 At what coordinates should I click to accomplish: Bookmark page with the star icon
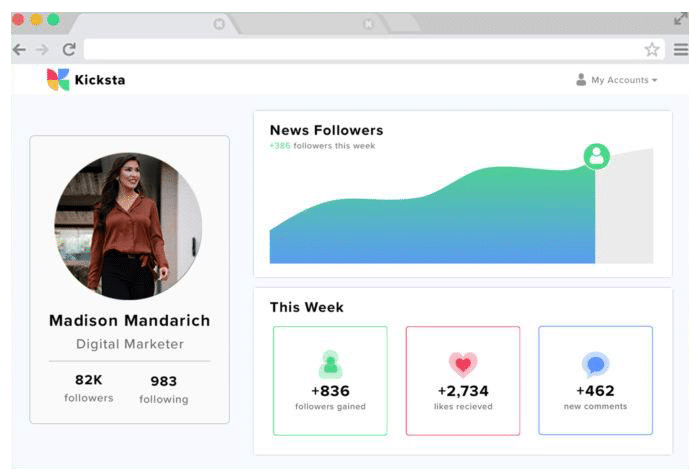click(x=652, y=50)
